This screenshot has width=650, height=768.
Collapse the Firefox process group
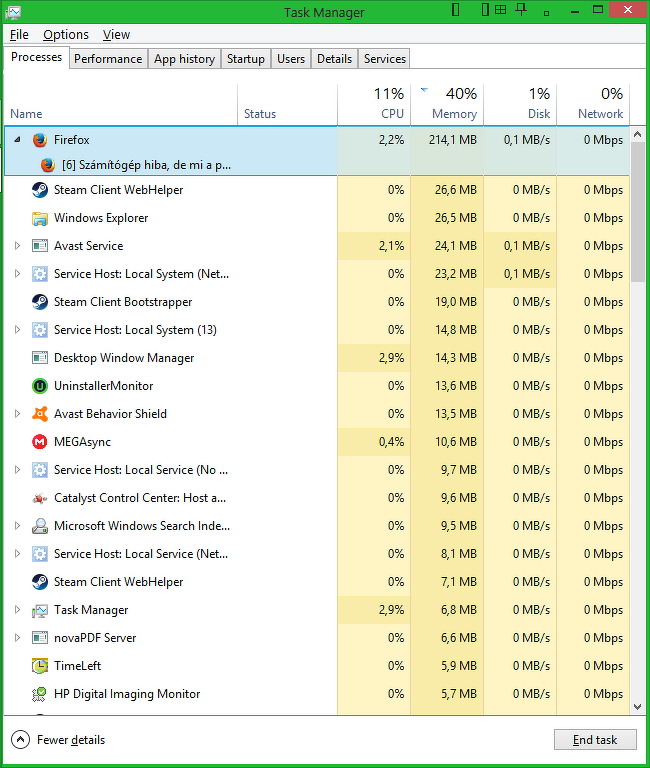(17, 140)
